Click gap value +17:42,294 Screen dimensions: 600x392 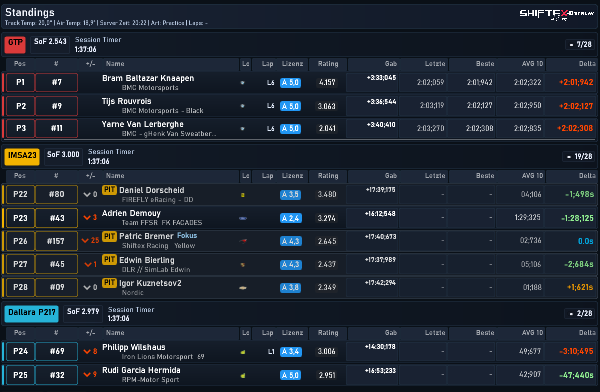[380, 283]
